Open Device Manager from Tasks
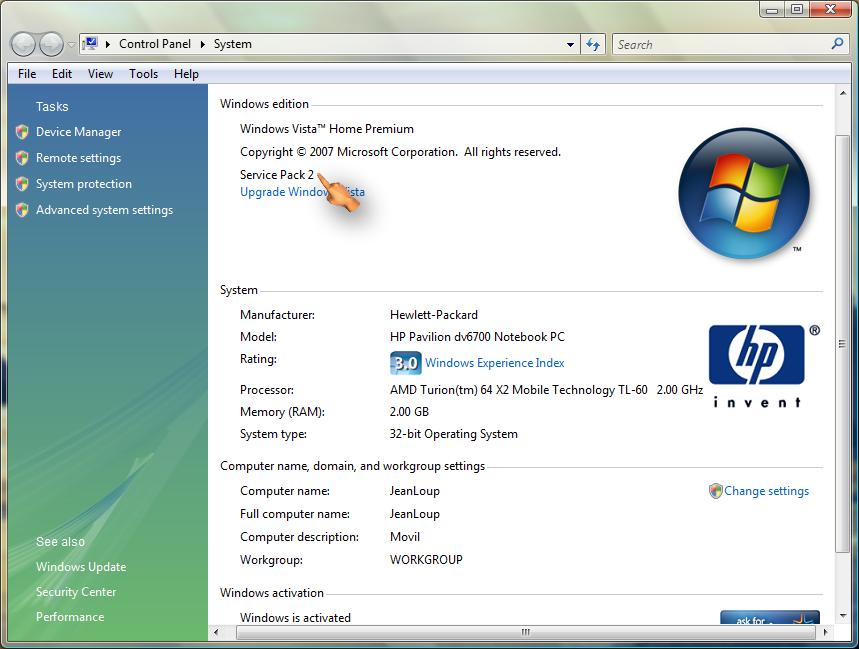Screen dimensions: 859x649 click(79, 132)
